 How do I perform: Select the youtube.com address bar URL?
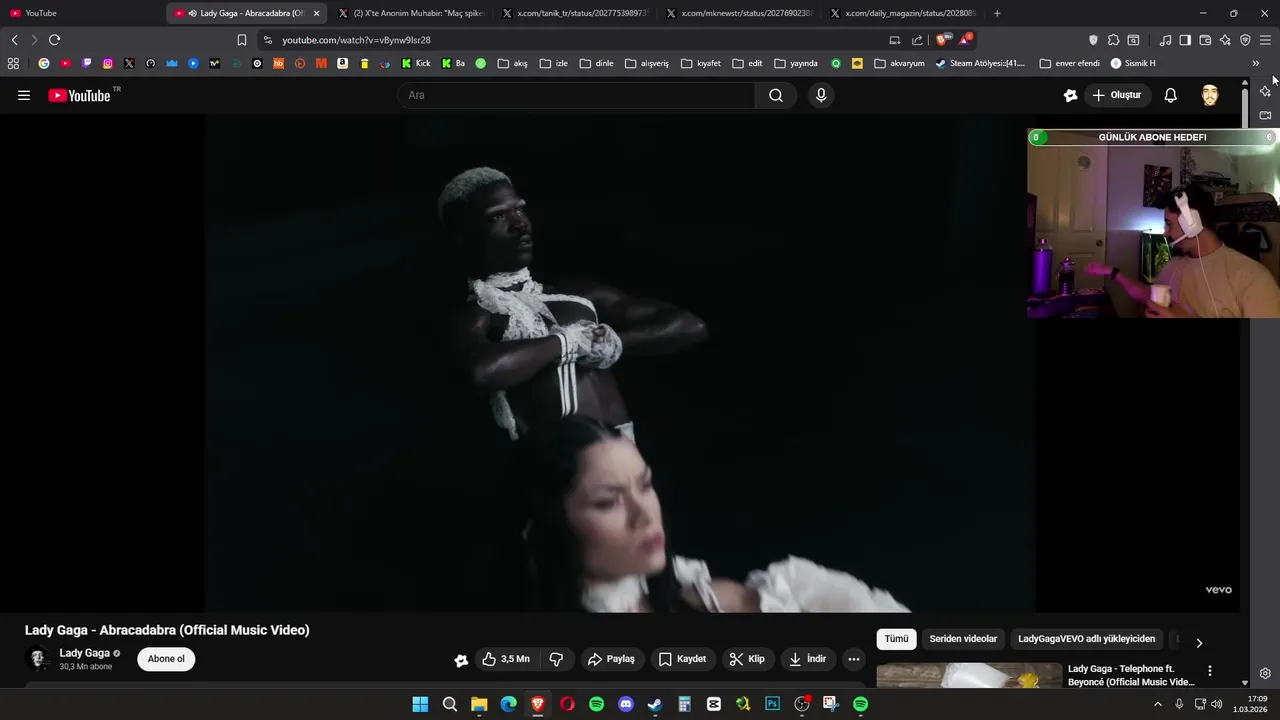coord(356,40)
